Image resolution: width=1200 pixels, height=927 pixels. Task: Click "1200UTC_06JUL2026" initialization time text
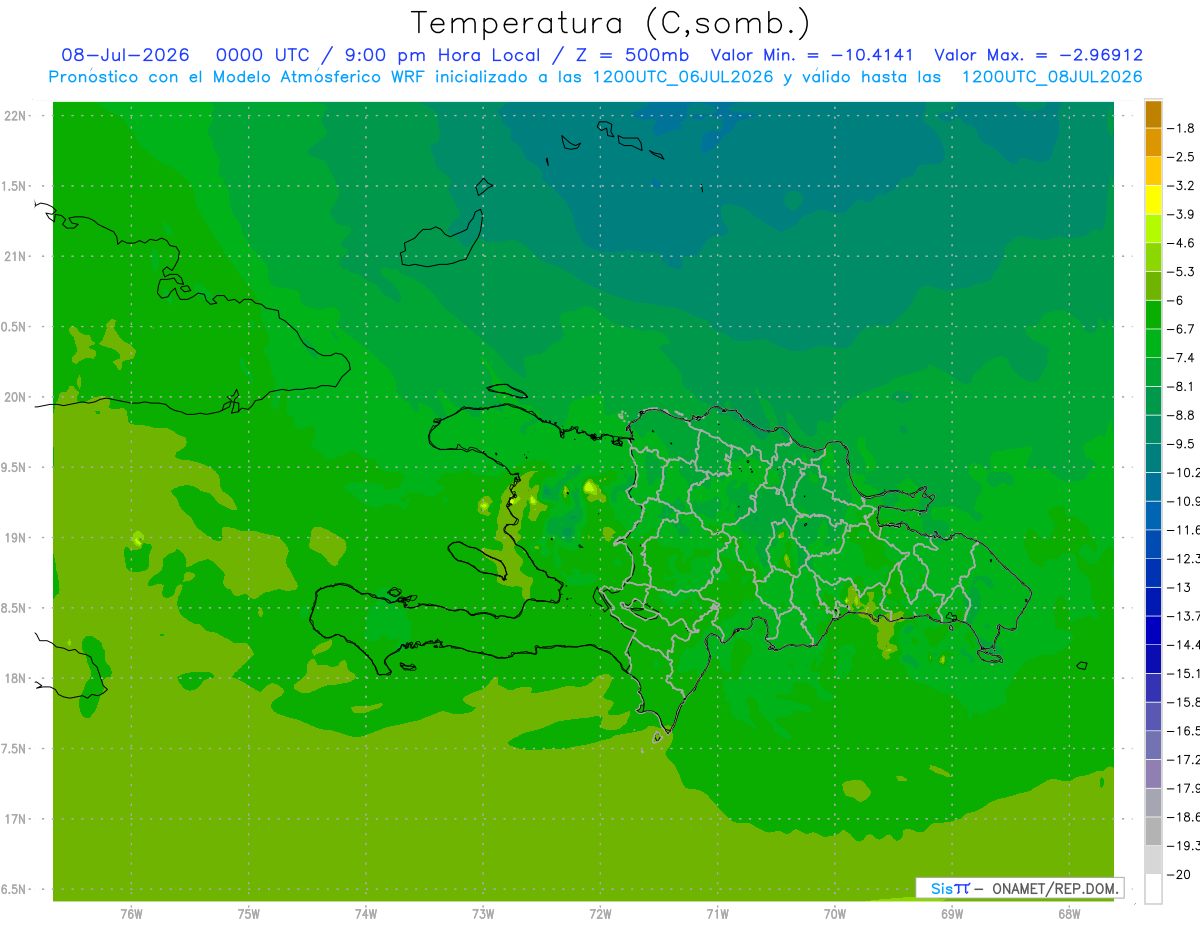[x=683, y=77]
